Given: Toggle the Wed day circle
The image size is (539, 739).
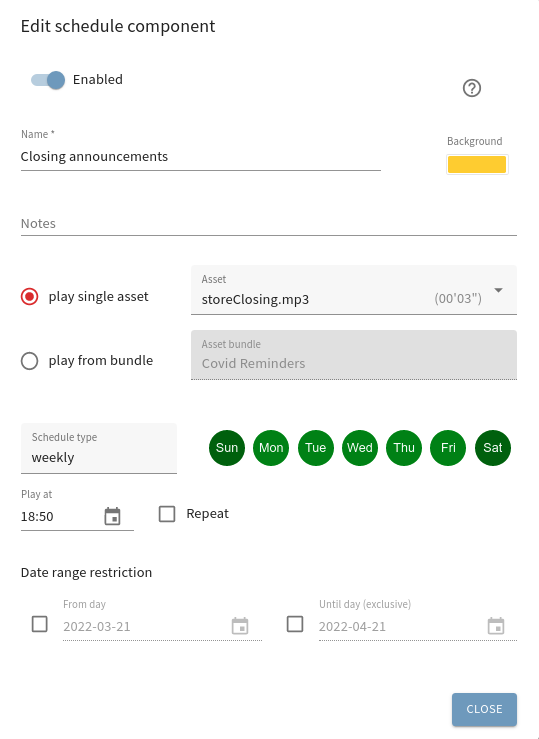Looking at the screenshot, I should [359, 448].
